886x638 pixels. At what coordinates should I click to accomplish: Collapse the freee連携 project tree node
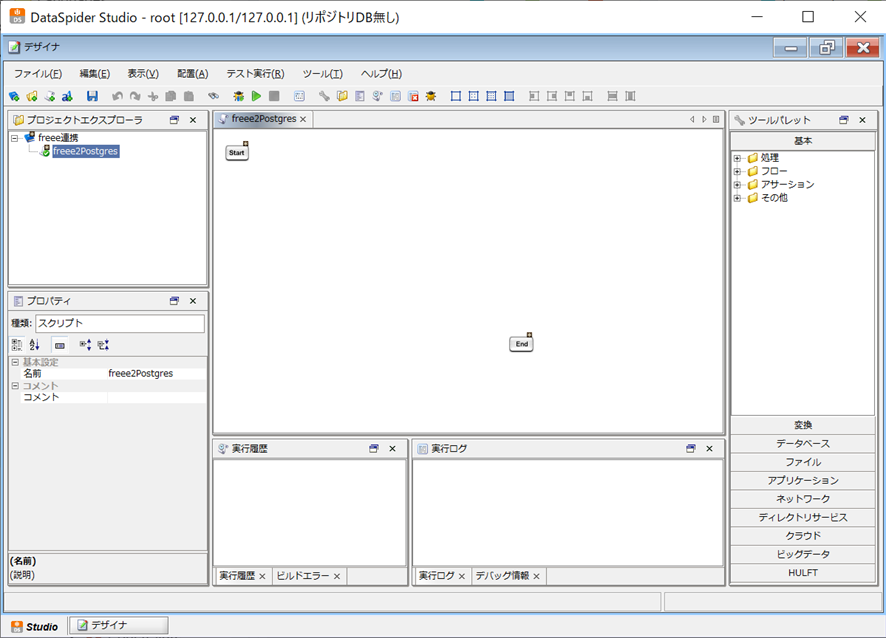click(15, 138)
